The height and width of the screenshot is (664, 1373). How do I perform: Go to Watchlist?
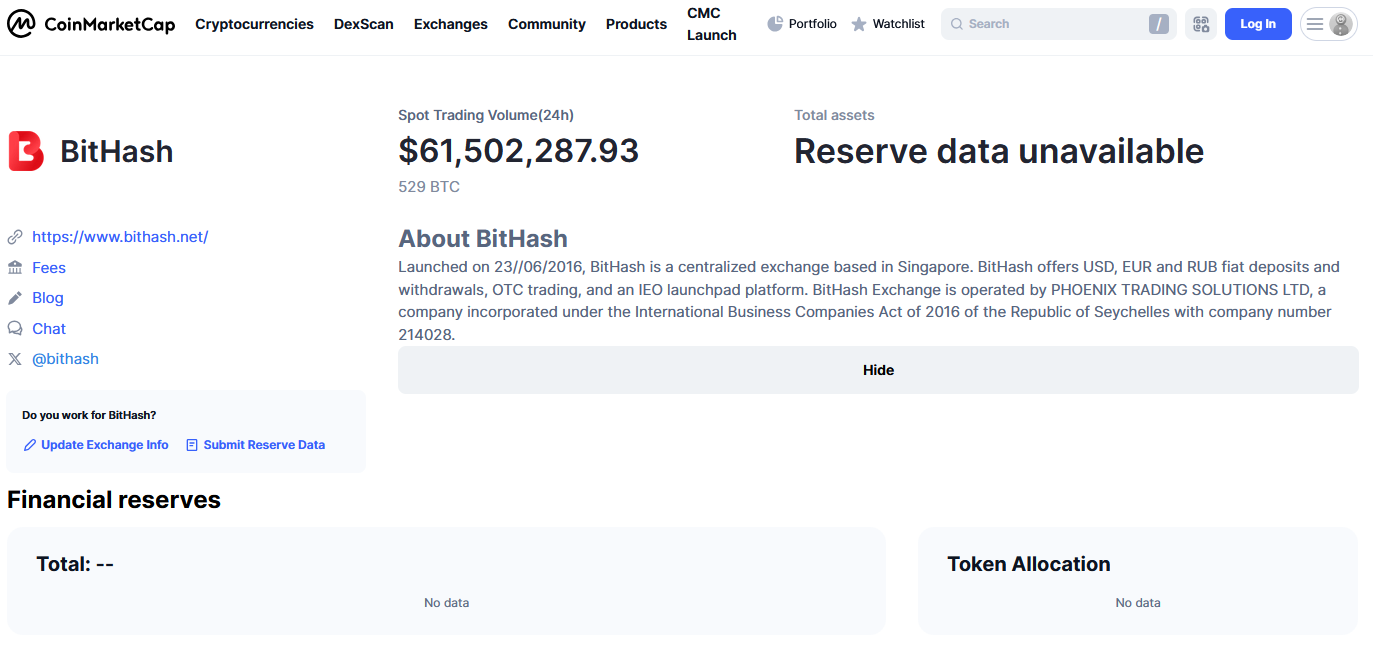[x=888, y=24]
